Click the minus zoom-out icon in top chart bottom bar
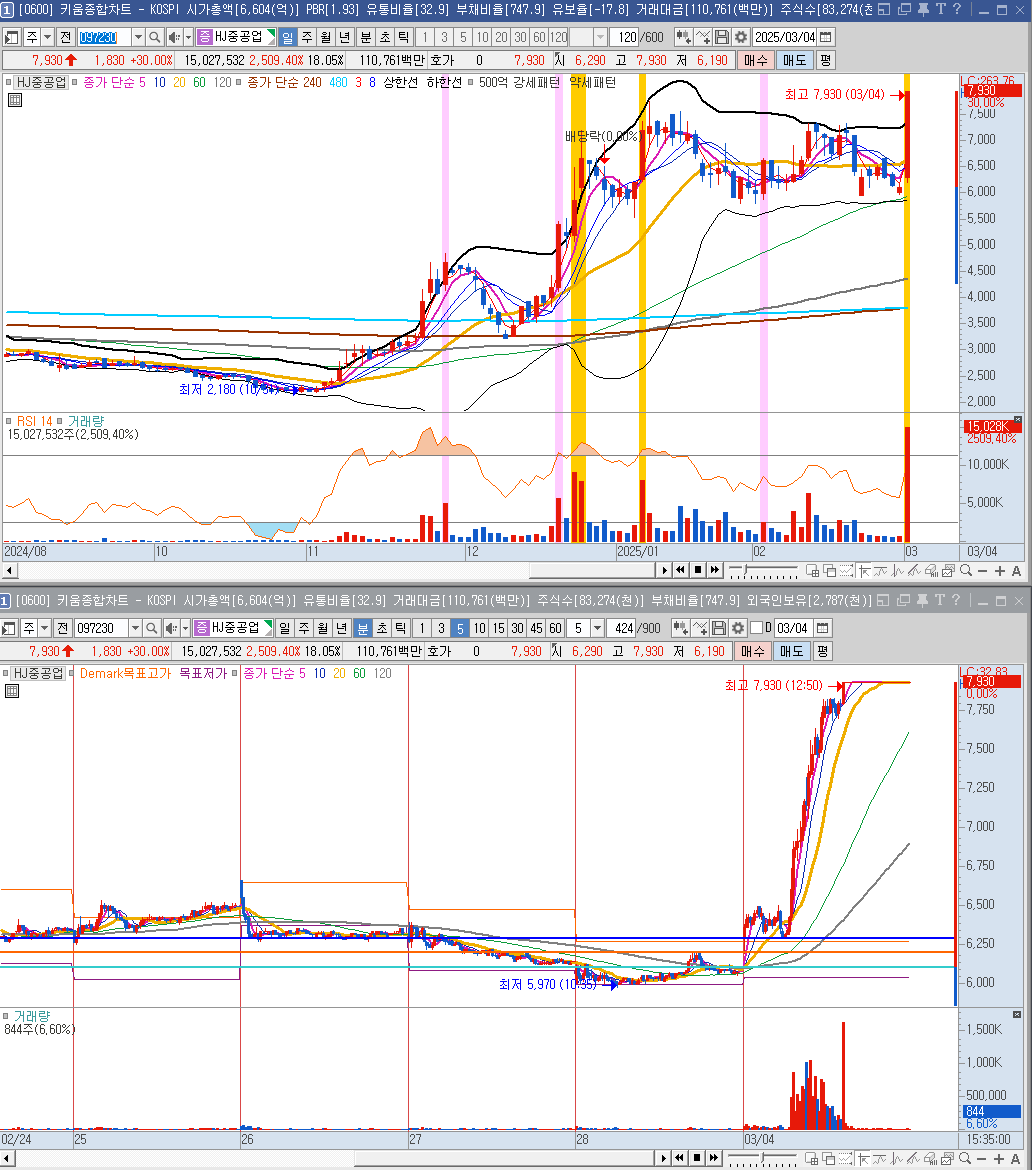 click(983, 571)
